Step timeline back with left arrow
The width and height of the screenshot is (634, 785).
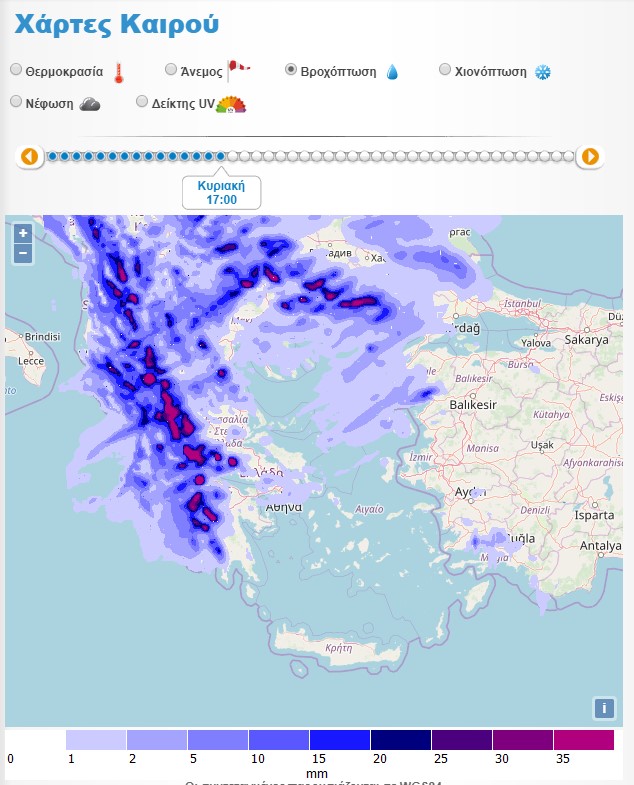(x=29, y=156)
